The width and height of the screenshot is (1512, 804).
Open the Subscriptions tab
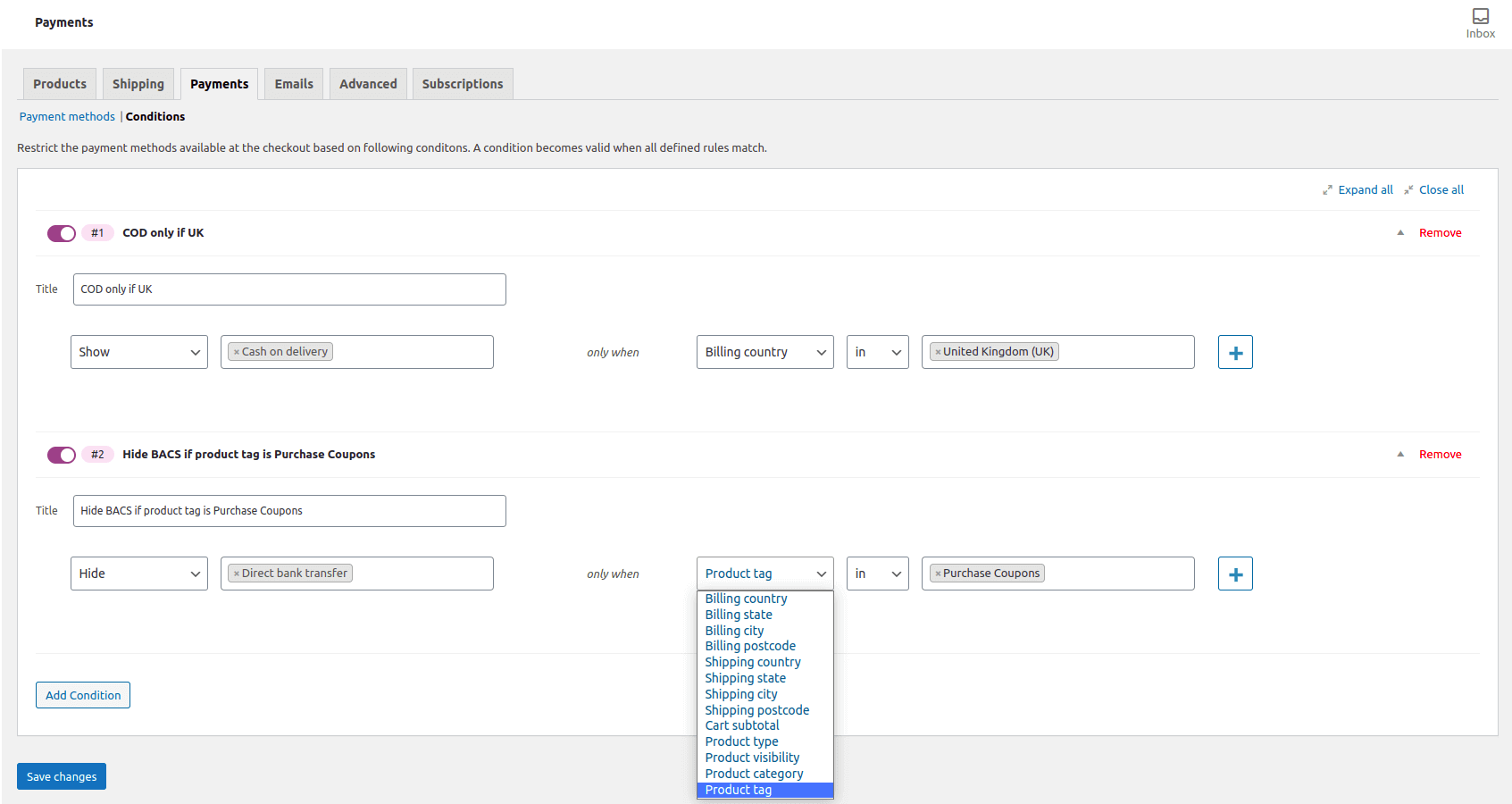point(462,83)
